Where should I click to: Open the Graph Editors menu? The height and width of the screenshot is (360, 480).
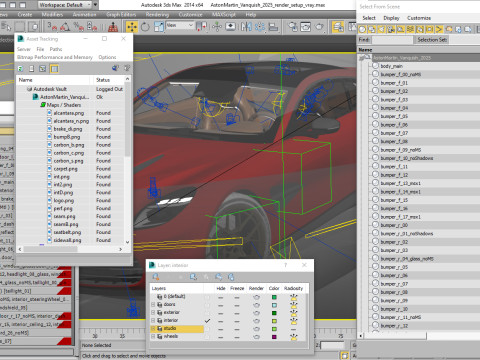pyautogui.click(x=121, y=15)
